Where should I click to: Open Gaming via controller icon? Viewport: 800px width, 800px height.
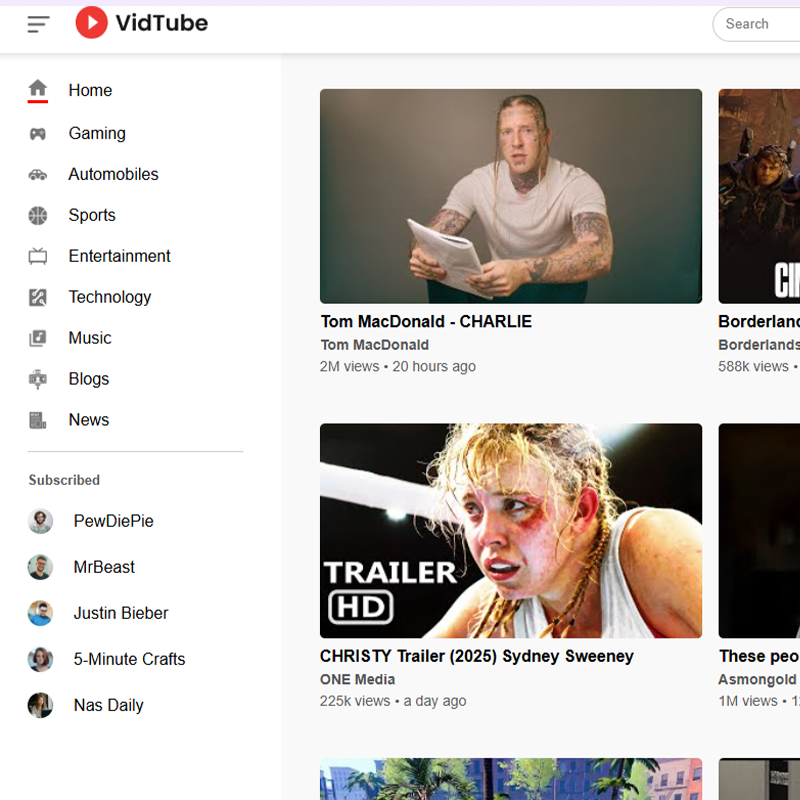coord(38,133)
